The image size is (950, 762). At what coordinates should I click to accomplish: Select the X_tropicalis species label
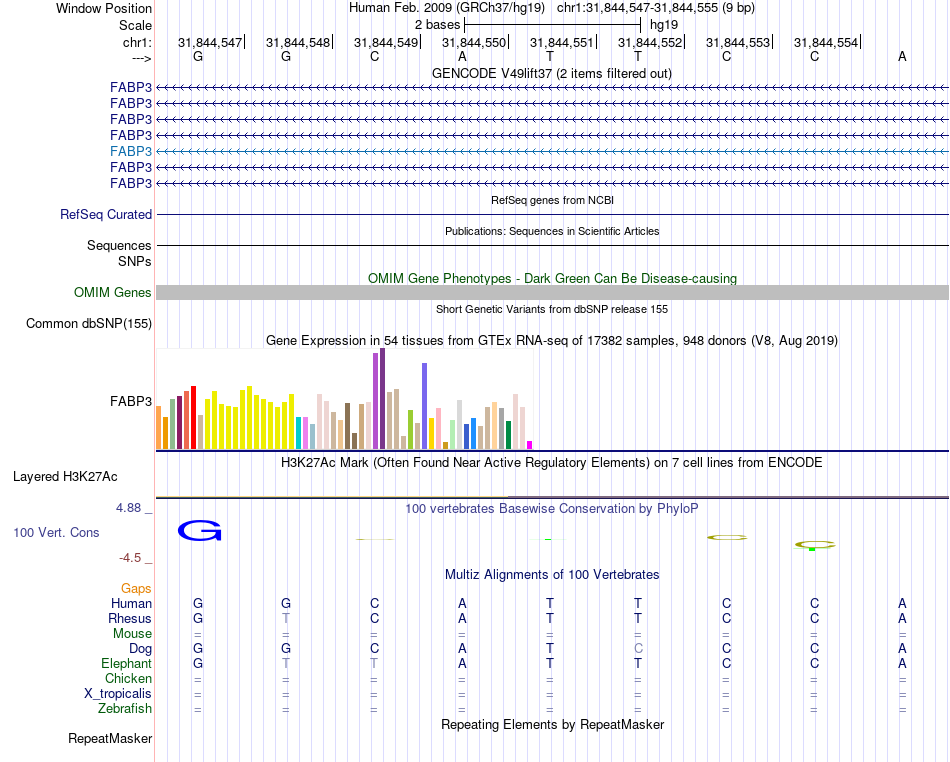pyautogui.click(x=118, y=694)
